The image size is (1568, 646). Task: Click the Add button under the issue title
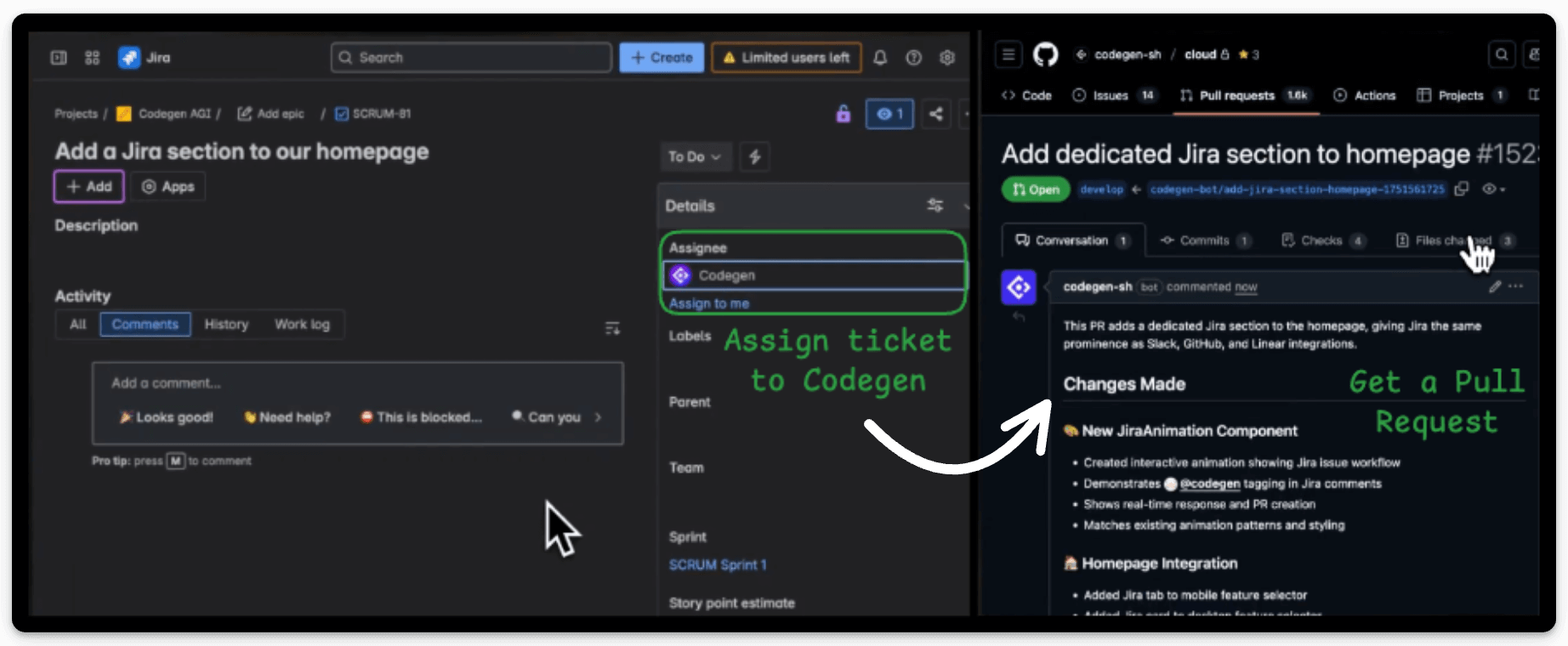pos(89,187)
